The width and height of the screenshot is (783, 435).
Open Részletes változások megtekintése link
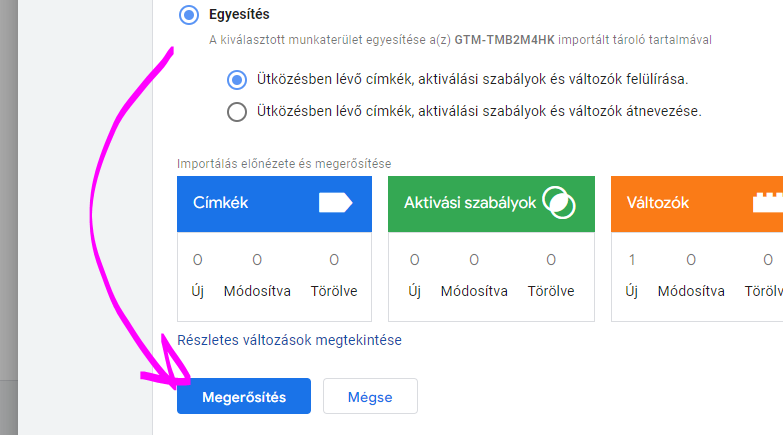(x=289, y=340)
